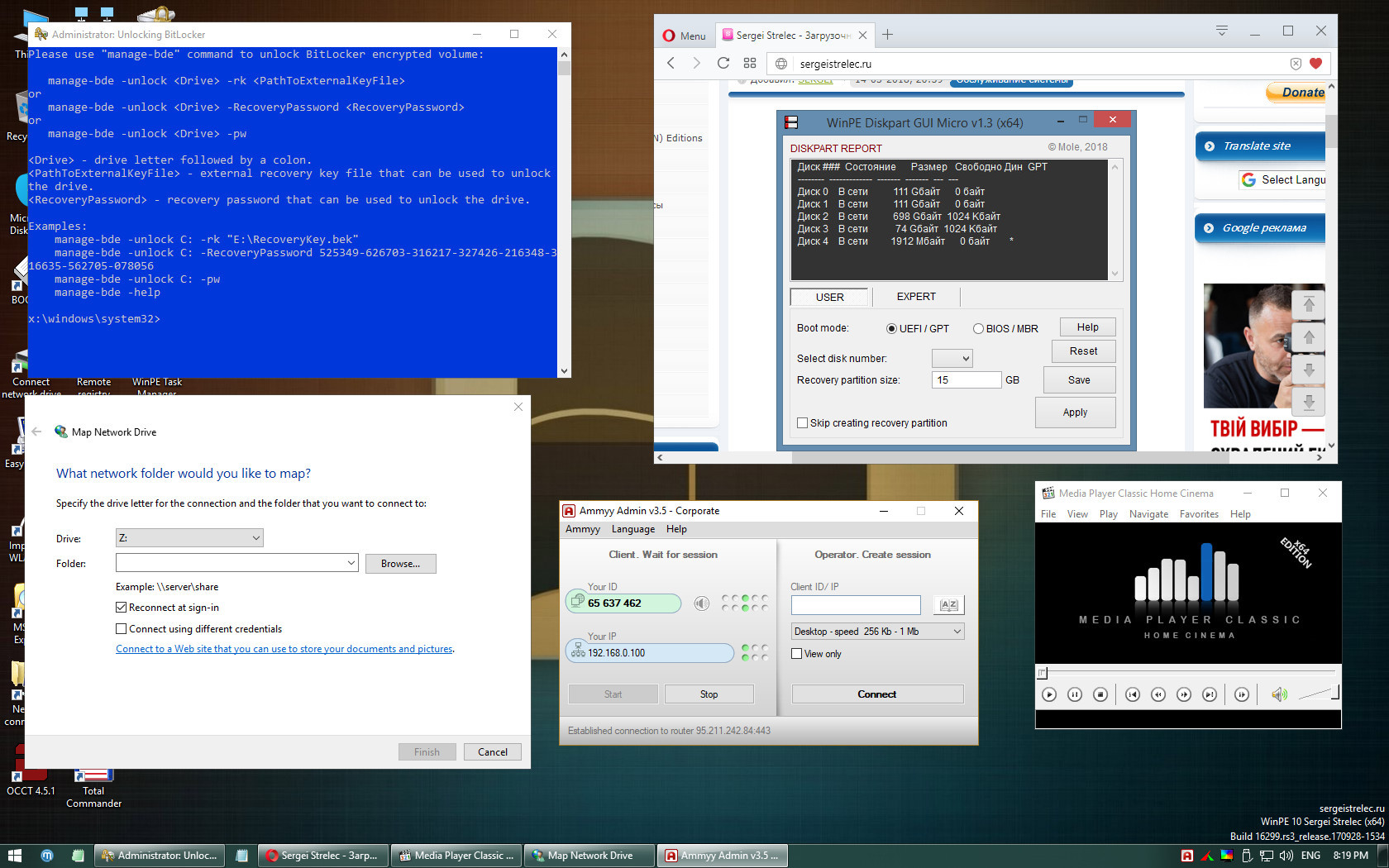Viewport: 1389px width, 868px height.
Task: Open Ammyy menu in Ammyy Admin
Action: 583,529
